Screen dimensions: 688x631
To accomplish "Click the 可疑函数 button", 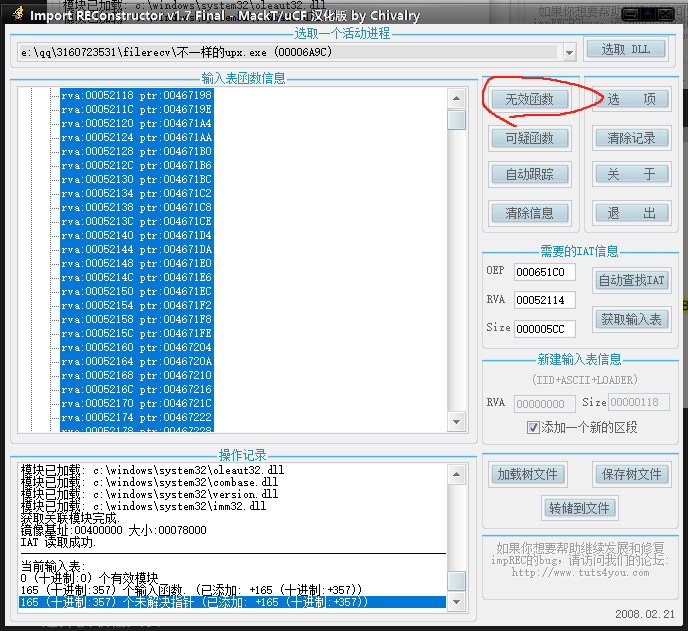I will (x=529, y=138).
